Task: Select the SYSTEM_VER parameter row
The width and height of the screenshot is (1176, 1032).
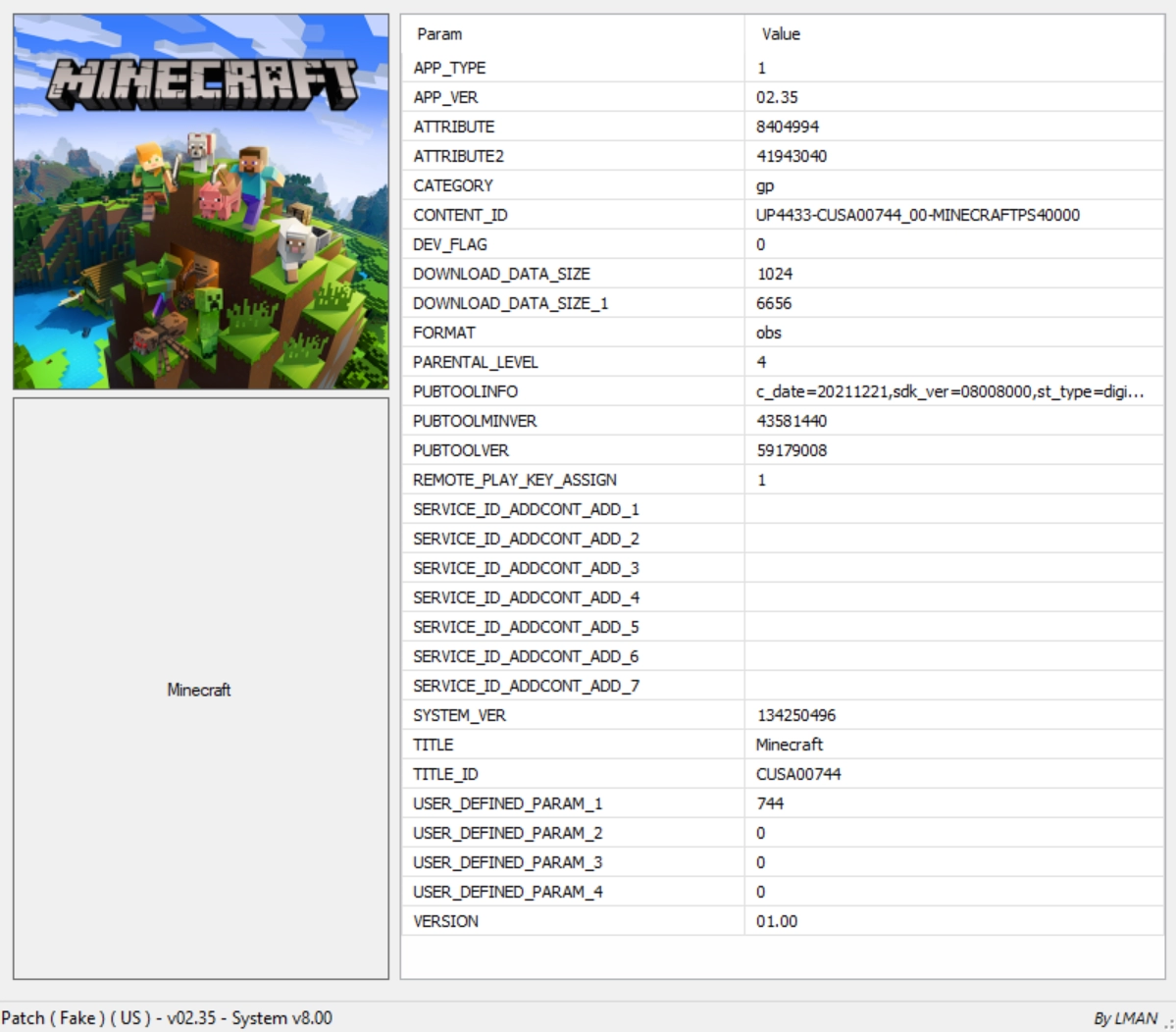Action: (x=459, y=715)
